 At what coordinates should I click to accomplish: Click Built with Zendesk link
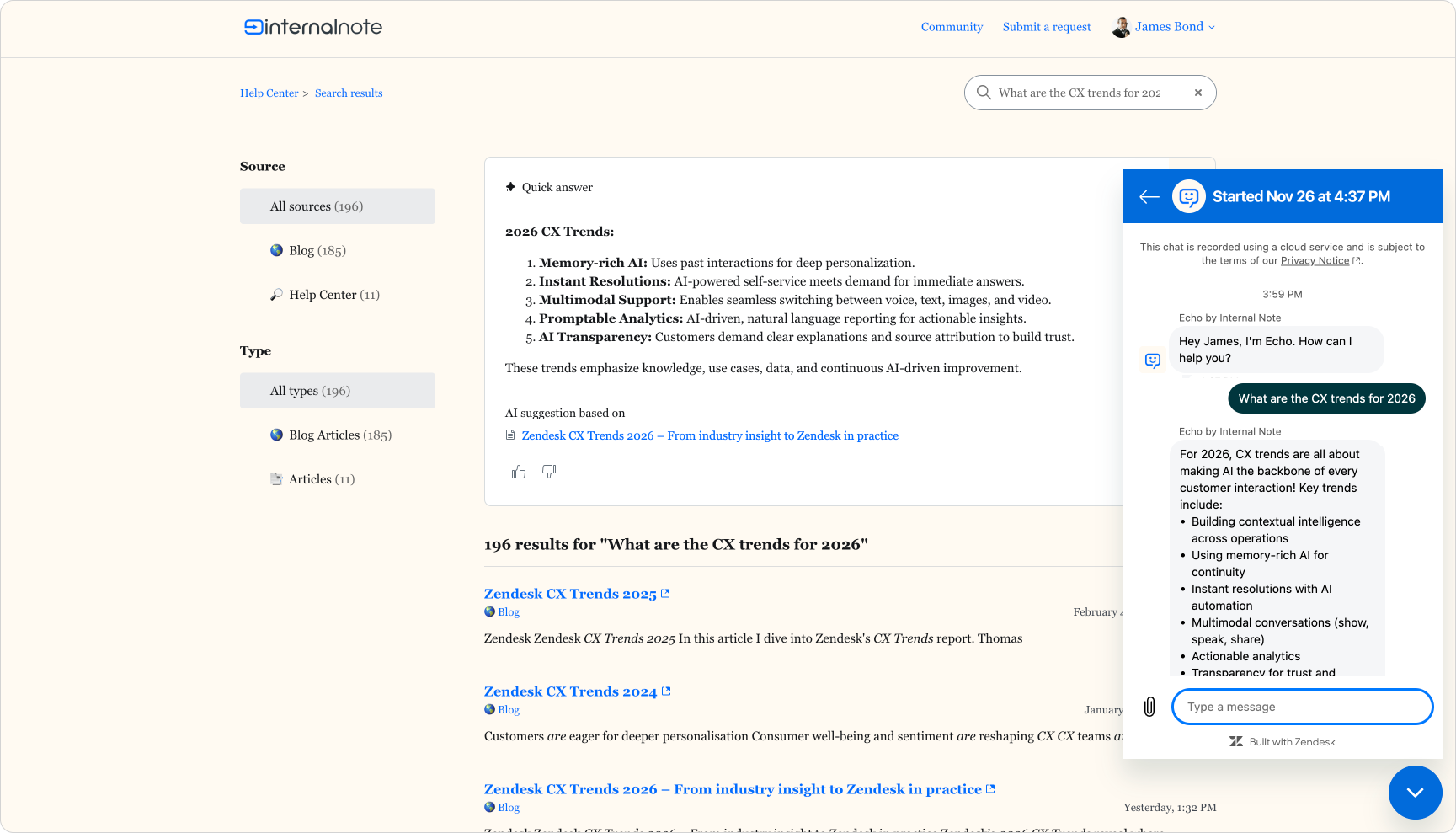[1283, 742]
